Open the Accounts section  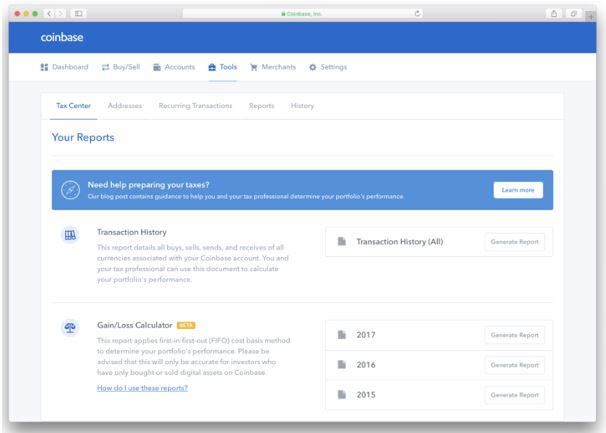[x=174, y=67]
